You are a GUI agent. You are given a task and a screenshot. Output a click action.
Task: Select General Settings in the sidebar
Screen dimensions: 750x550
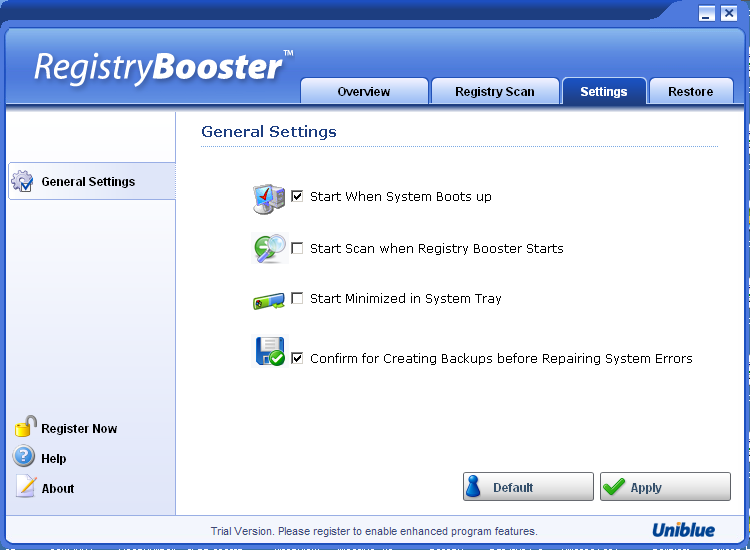click(x=92, y=181)
